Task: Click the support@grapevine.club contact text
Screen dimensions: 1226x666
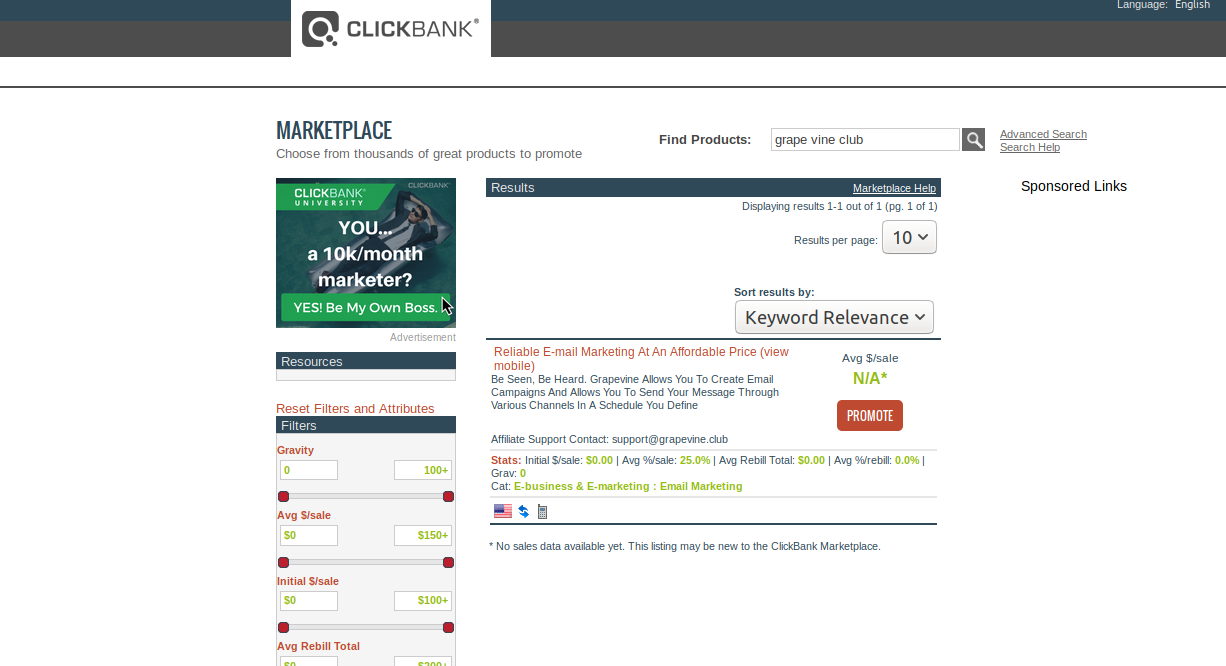Action: 670,439
